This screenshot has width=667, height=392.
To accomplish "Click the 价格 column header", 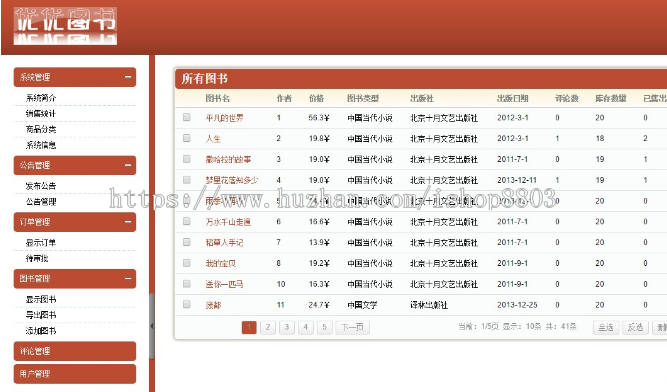I will click(x=316, y=99).
